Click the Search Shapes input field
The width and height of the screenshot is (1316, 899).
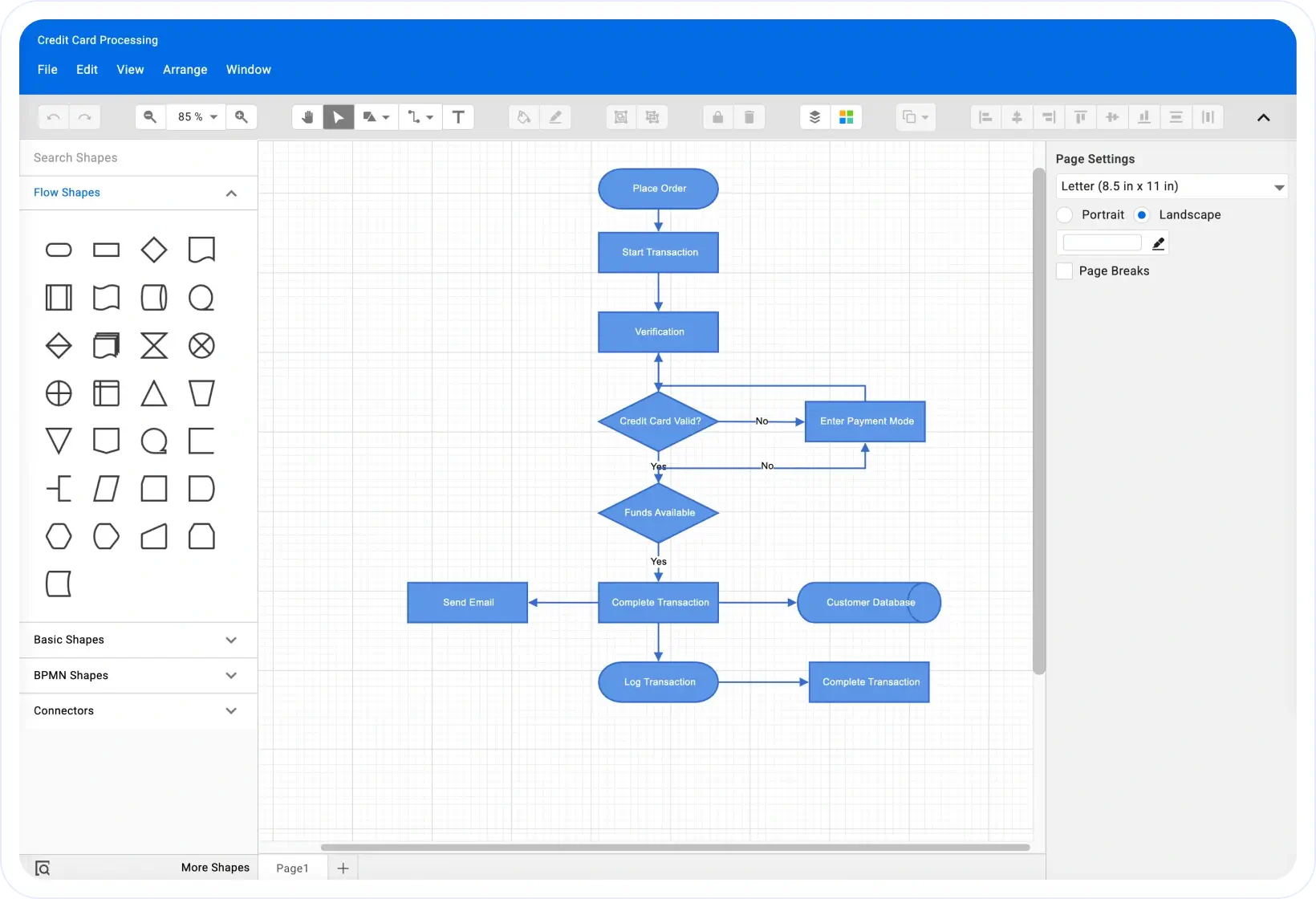pos(138,158)
